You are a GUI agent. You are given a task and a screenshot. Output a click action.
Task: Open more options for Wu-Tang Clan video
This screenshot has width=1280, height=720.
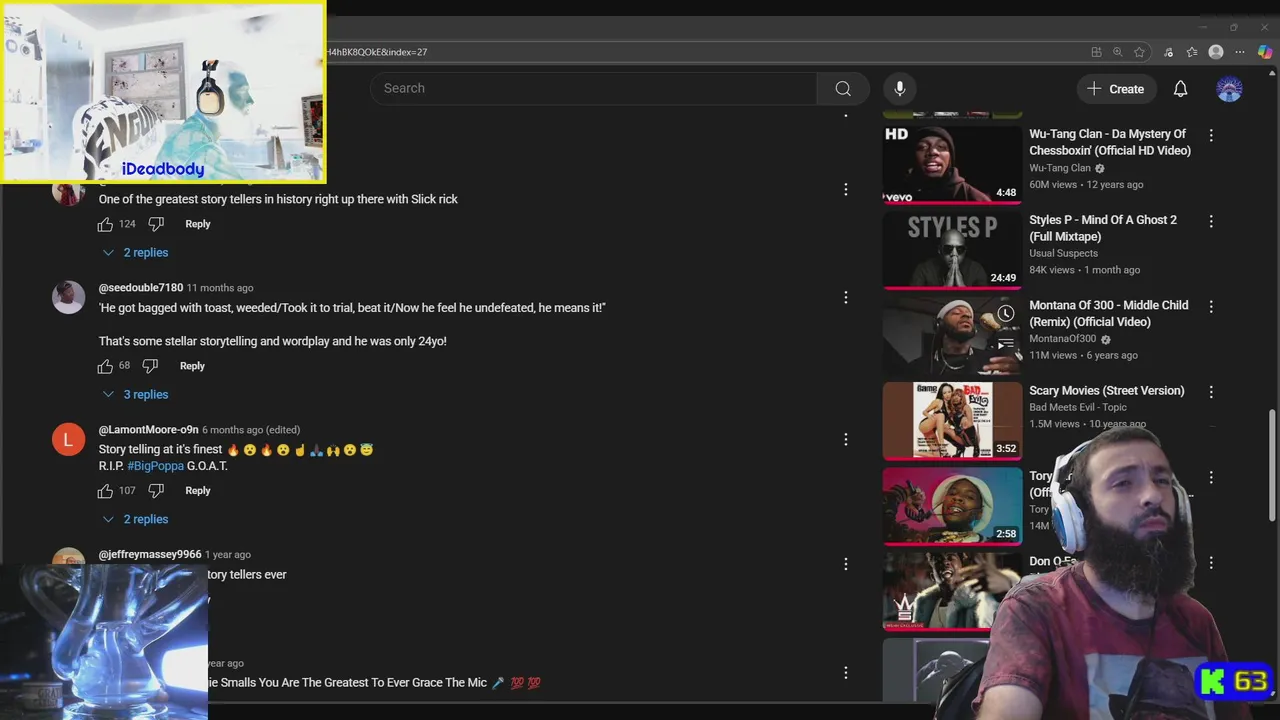(1211, 135)
